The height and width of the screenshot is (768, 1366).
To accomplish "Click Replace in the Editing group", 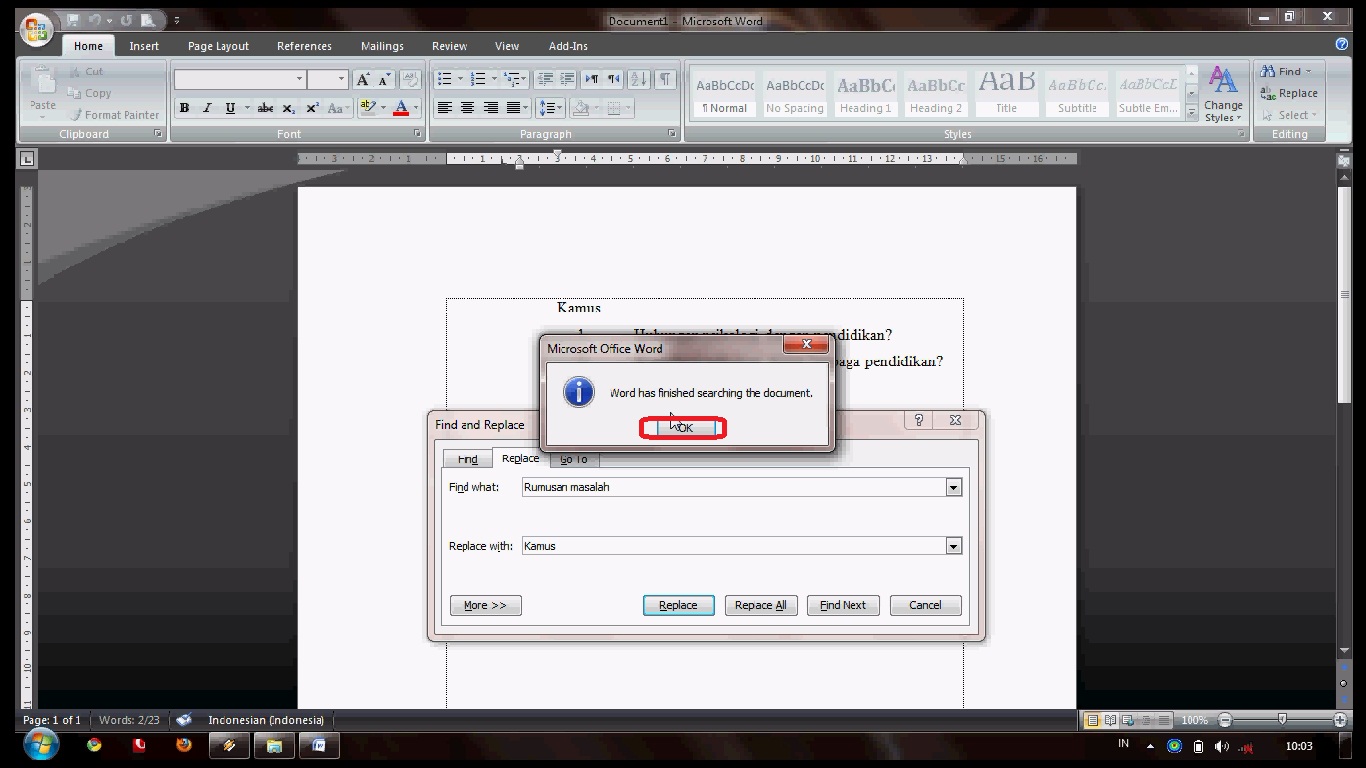I will tap(1289, 93).
